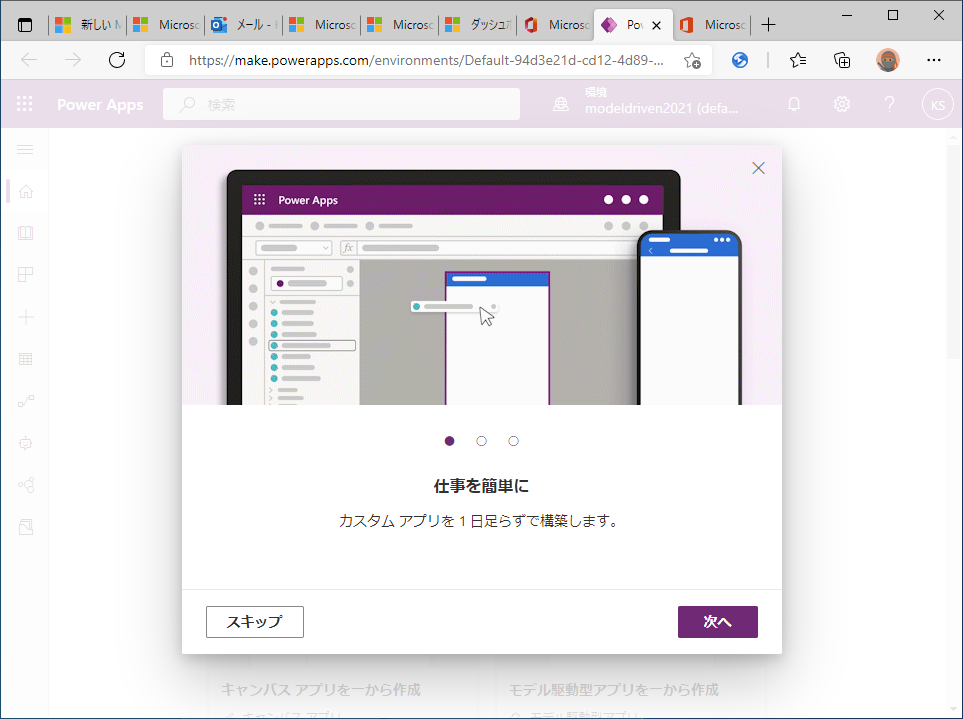
Task: Open Apps icon in left sidebar
Action: coord(26,275)
